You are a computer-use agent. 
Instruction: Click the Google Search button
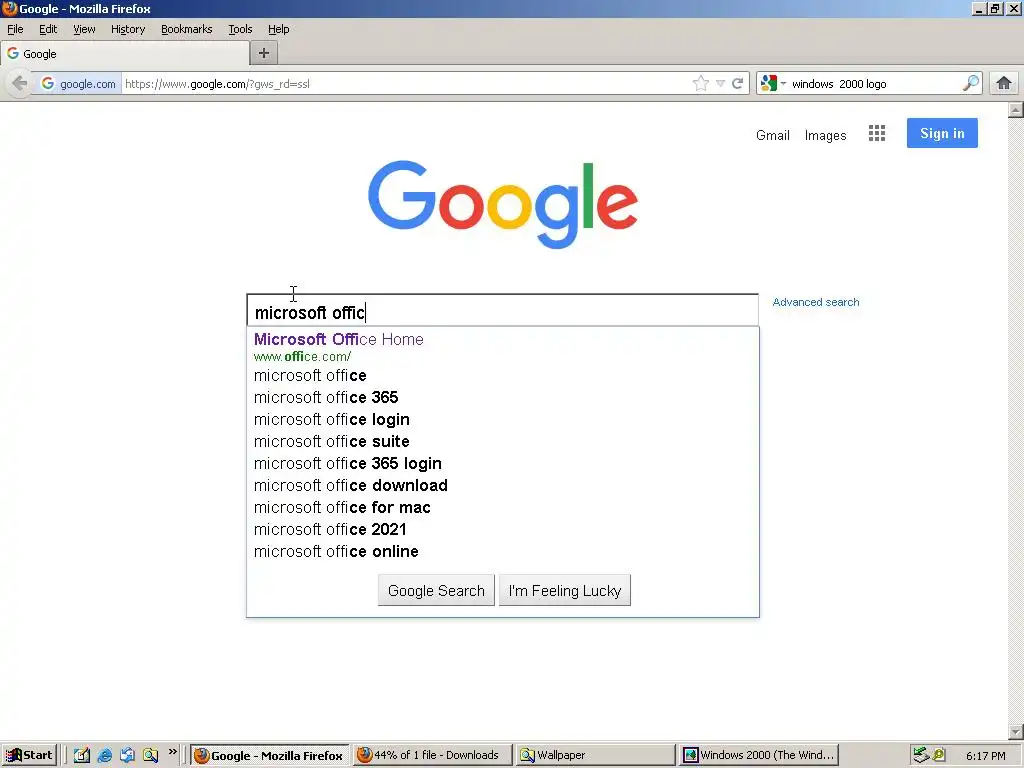pyautogui.click(x=436, y=590)
